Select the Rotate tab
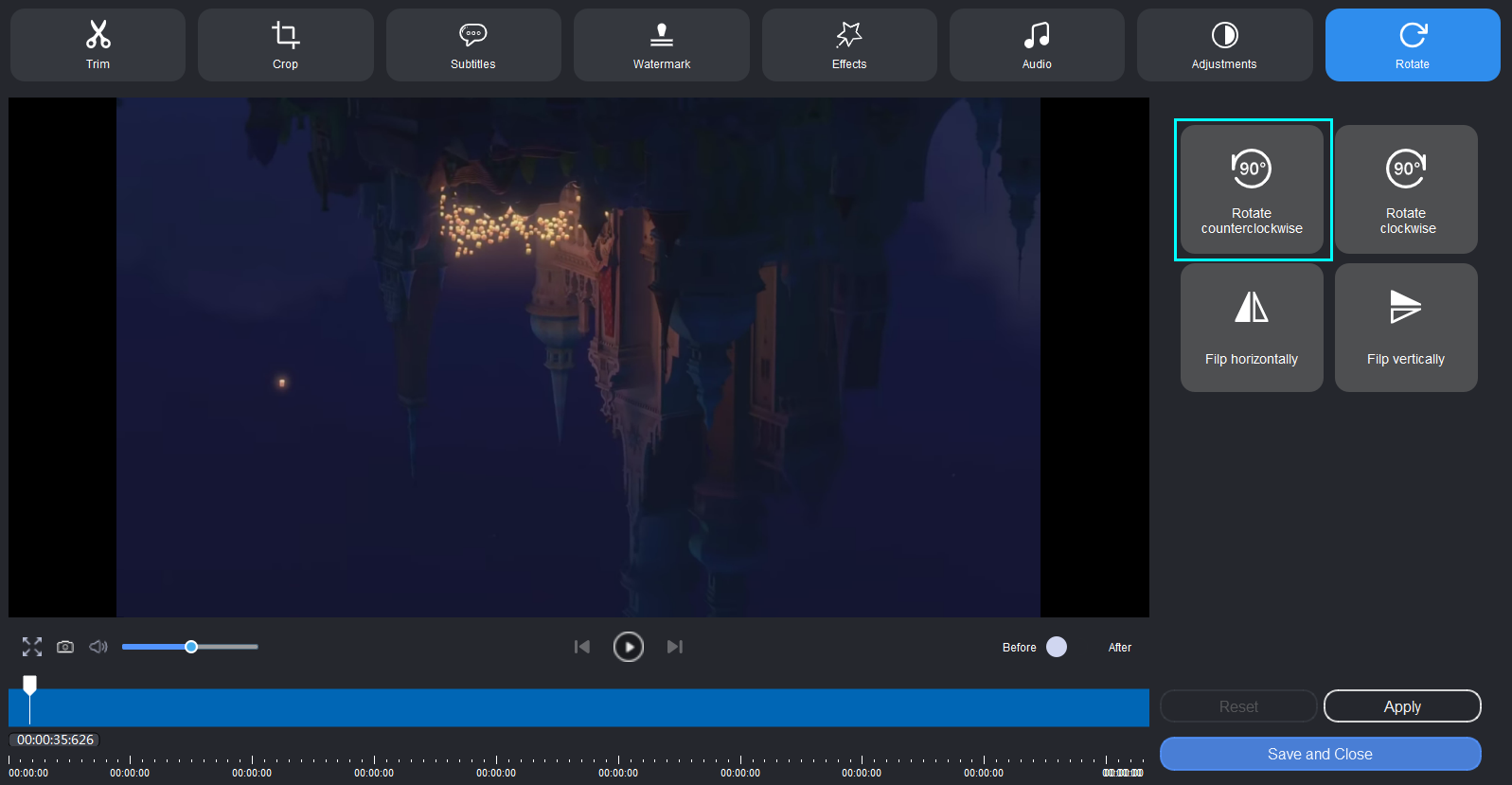Image resolution: width=1512 pixels, height=785 pixels. point(1413,45)
